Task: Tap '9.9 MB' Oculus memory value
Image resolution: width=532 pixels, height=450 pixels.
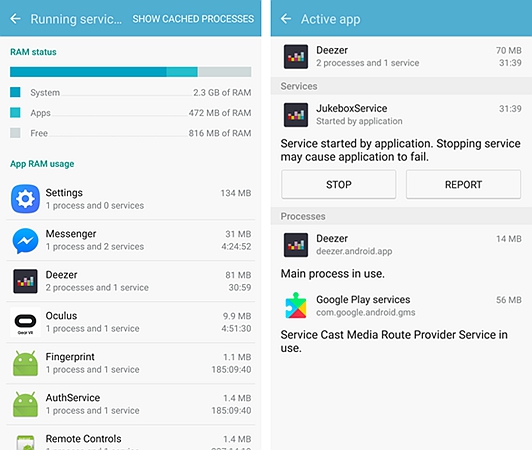Action: click(x=237, y=316)
